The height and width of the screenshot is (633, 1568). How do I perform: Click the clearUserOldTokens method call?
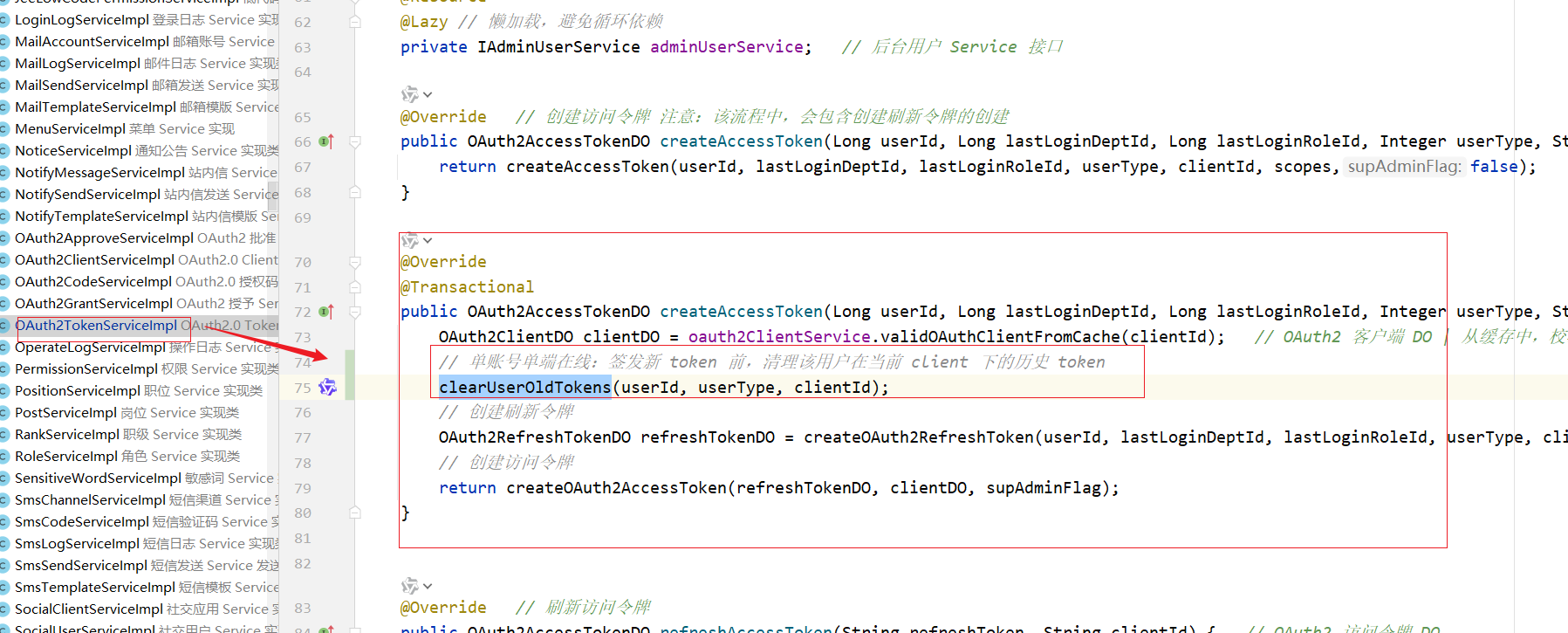pos(524,388)
